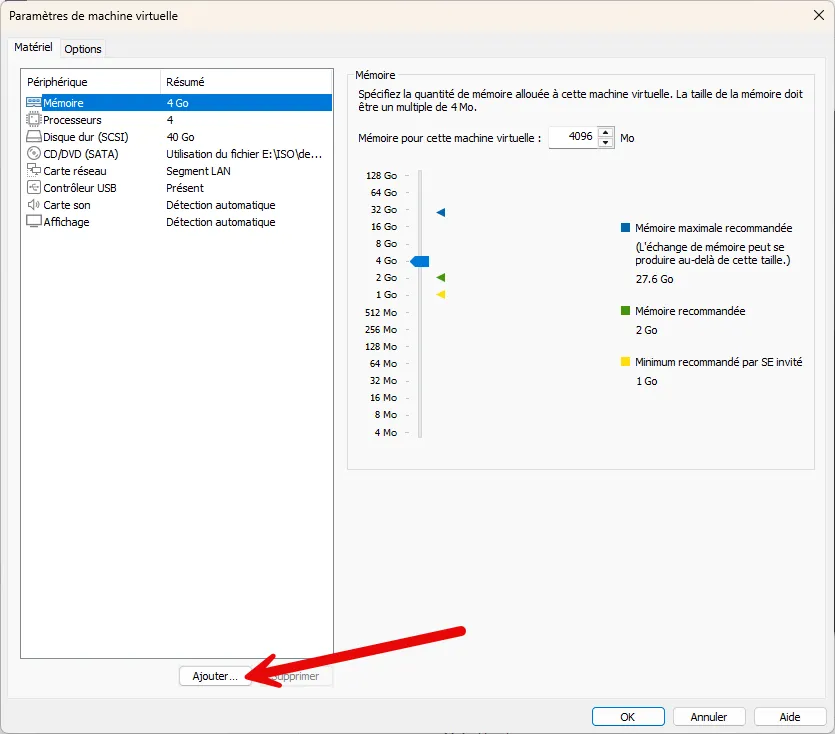
Task: Decrease memory with the spinner down arrow
Action: [606, 143]
